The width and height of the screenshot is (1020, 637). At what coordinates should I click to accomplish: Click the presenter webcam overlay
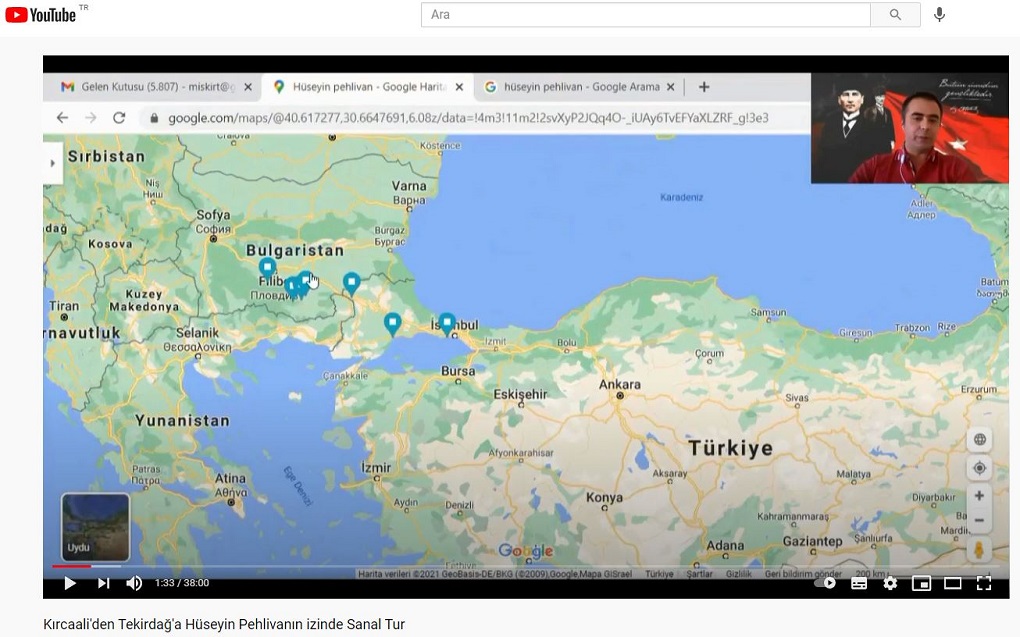coord(909,128)
